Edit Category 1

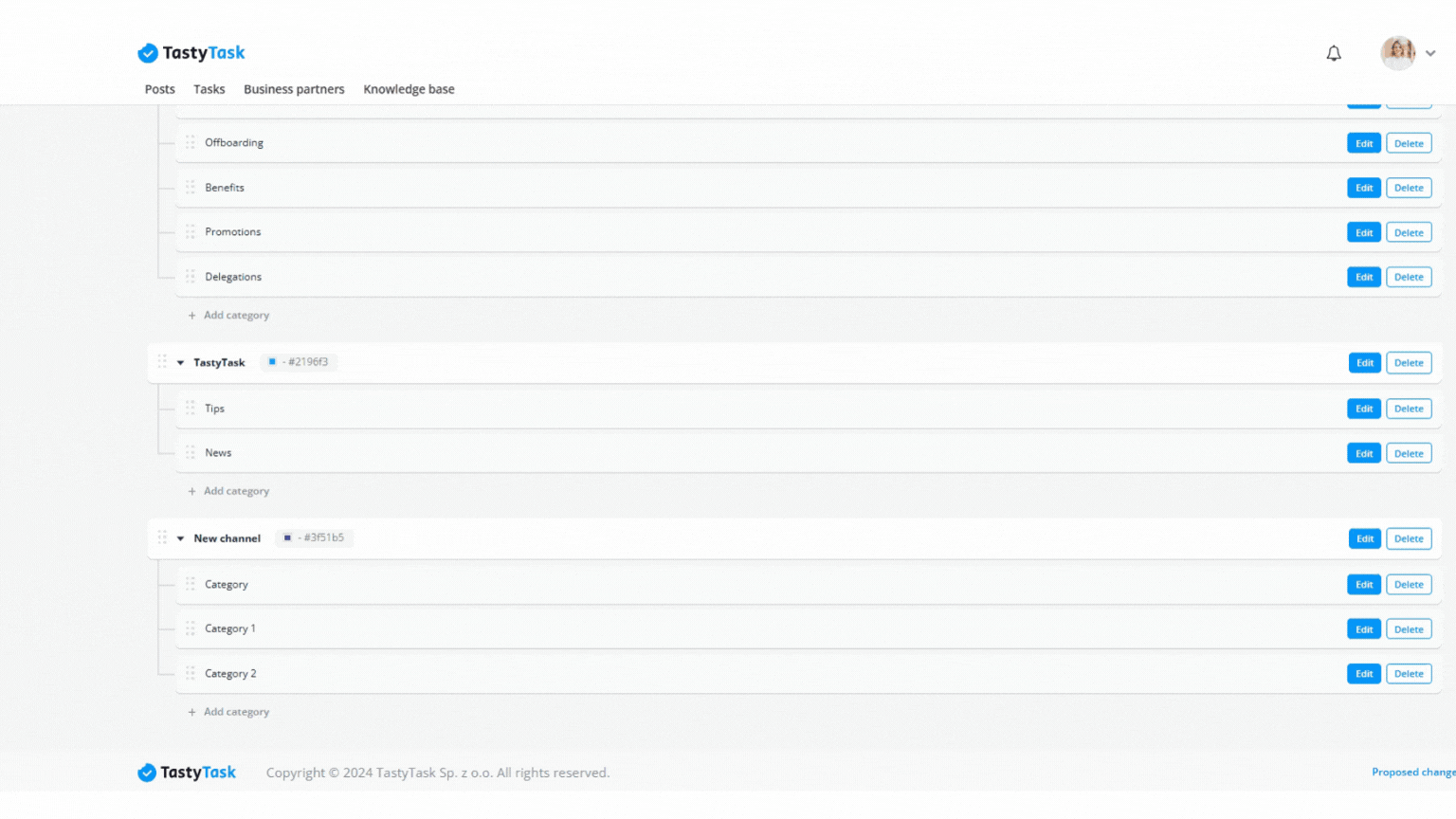point(1364,629)
